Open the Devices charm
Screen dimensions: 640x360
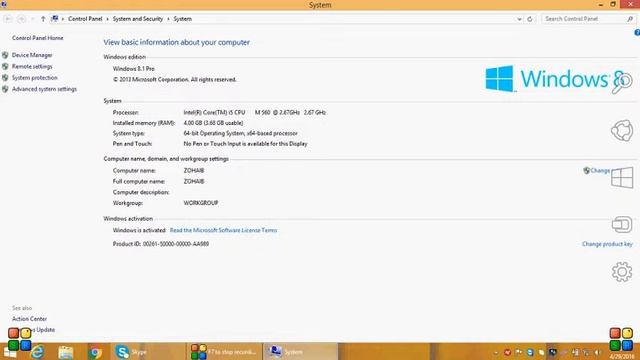(622, 224)
